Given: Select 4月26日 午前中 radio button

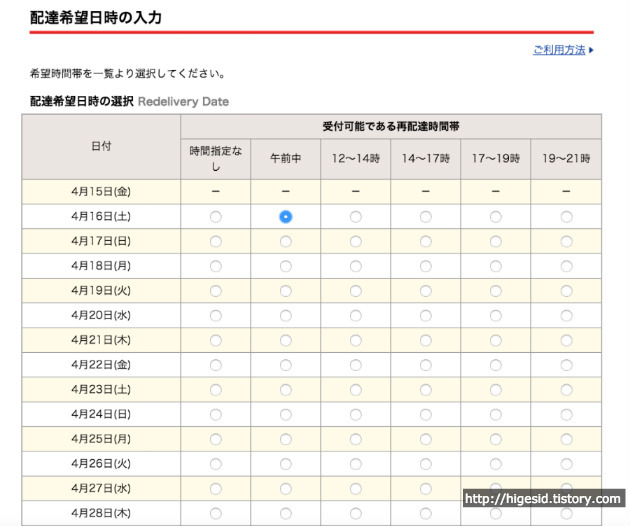Looking at the screenshot, I should [286, 464].
